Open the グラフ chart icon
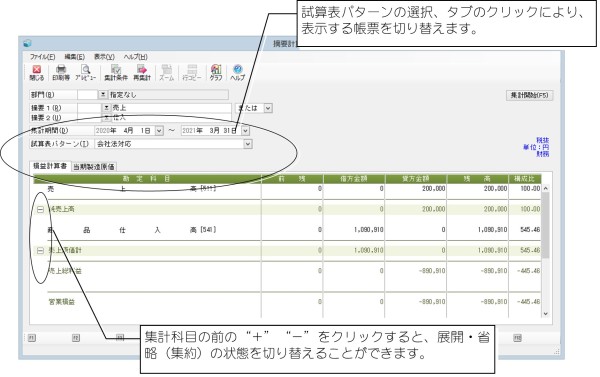600x377 pixels. (x=216, y=73)
